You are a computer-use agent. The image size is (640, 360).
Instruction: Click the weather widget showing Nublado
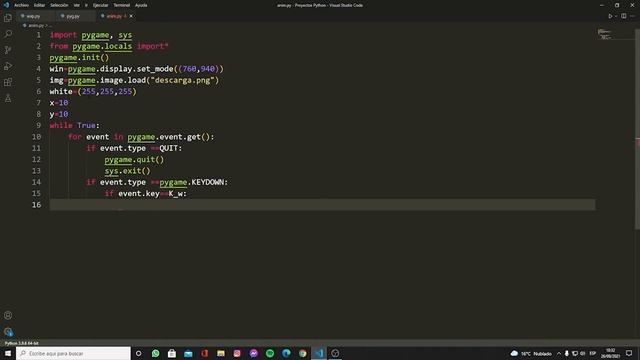tap(531, 353)
